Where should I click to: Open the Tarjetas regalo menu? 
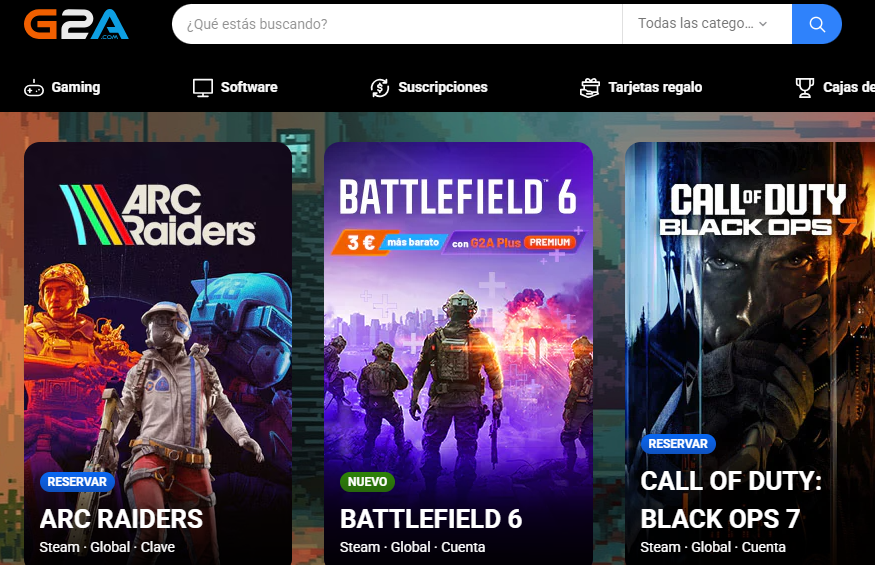655,87
